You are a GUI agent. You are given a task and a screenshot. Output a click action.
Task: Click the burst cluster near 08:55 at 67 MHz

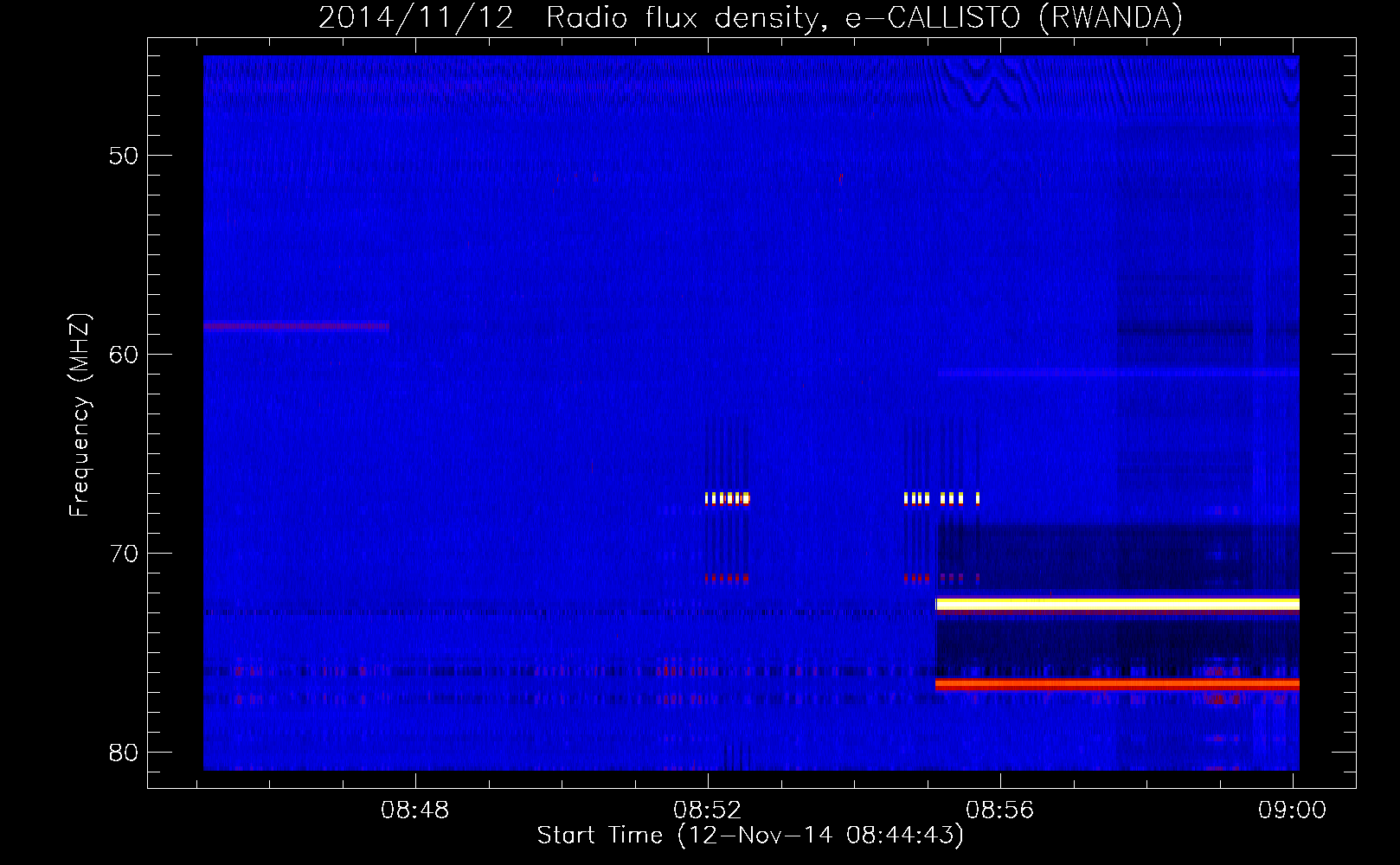click(942, 498)
